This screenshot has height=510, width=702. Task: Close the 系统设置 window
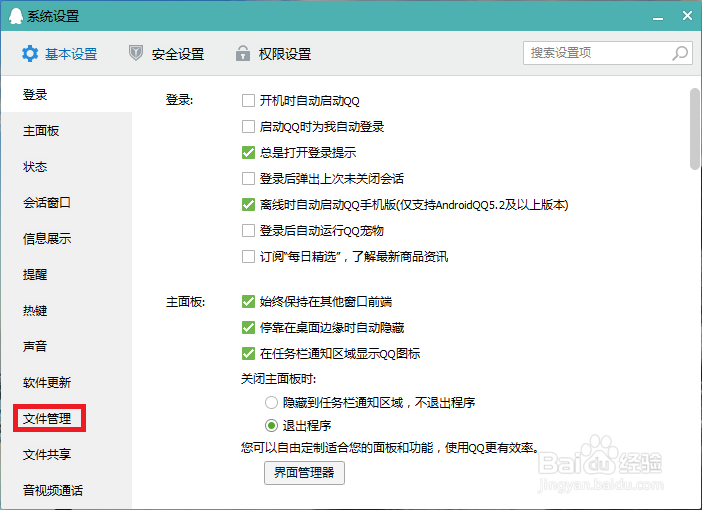click(687, 16)
